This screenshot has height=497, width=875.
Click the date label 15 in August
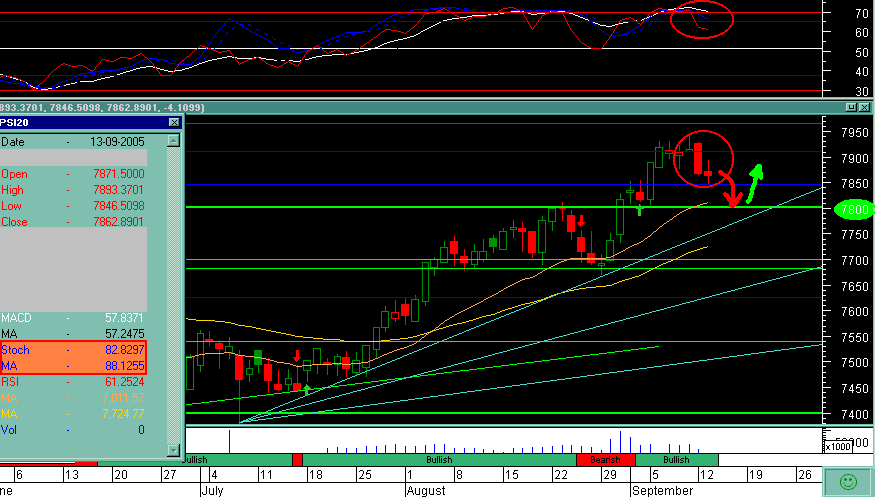(x=511, y=475)
